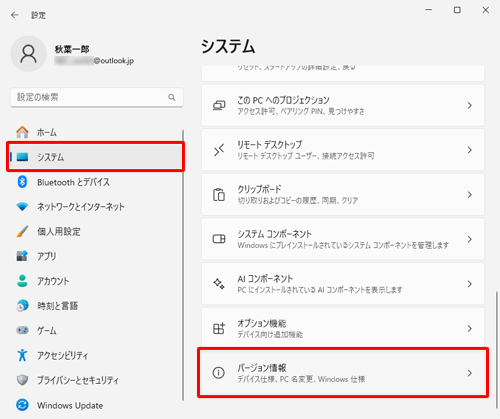Click the アプリ icon in sidebar
This screenshot has width=500, height=419.
tap(22, 256)
